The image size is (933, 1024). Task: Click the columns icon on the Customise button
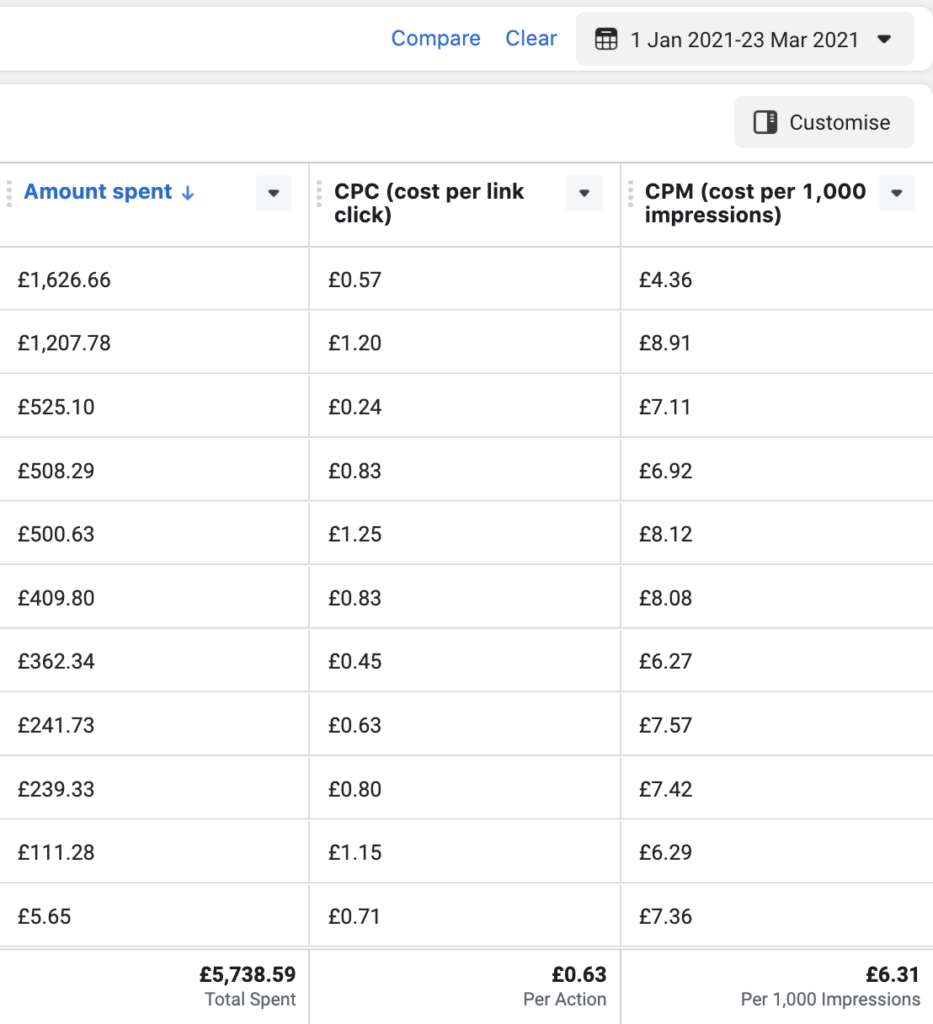click(x=765, y=123)
